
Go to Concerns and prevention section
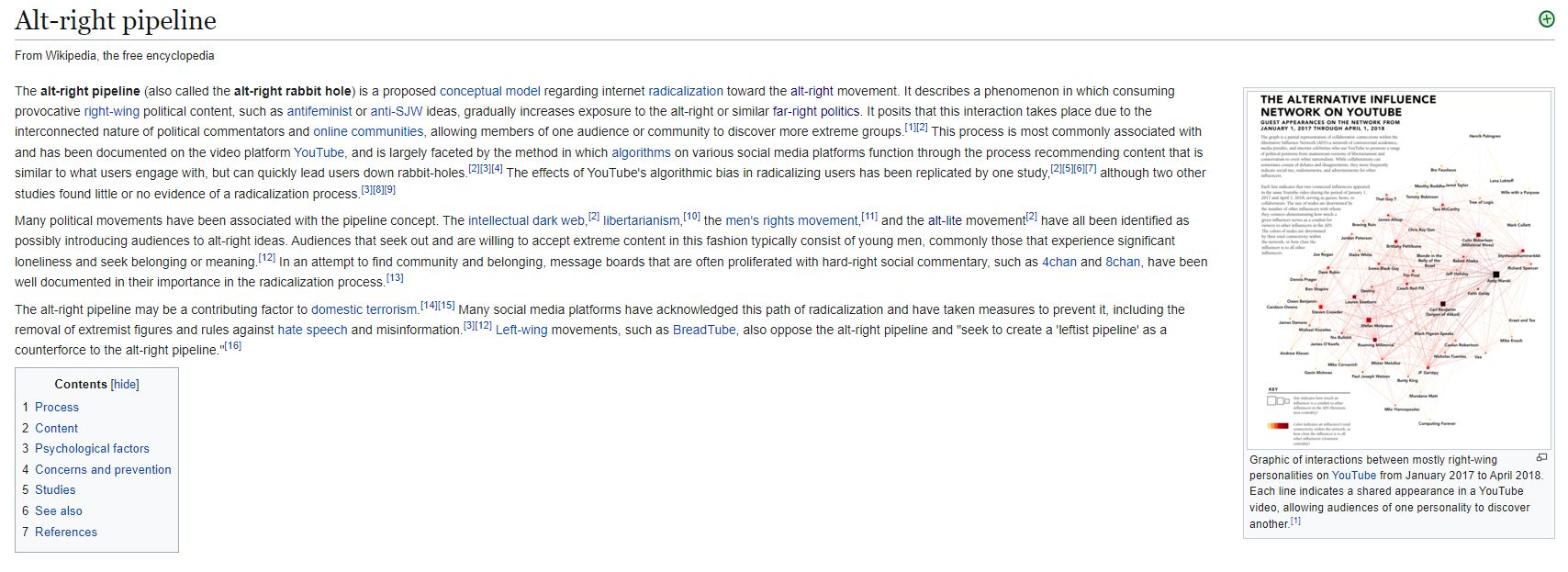[x=103, y=470]
